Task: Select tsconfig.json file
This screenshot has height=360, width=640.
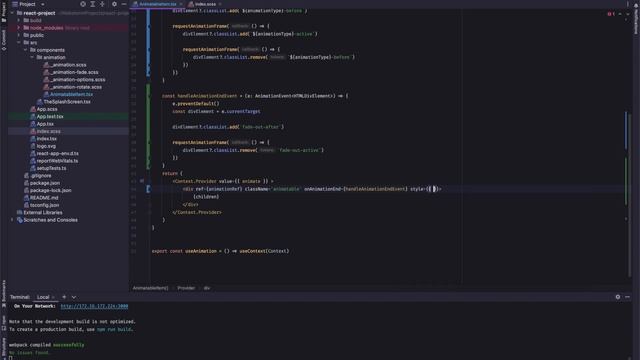Action: pyautogui.click(x=44, y=205)
